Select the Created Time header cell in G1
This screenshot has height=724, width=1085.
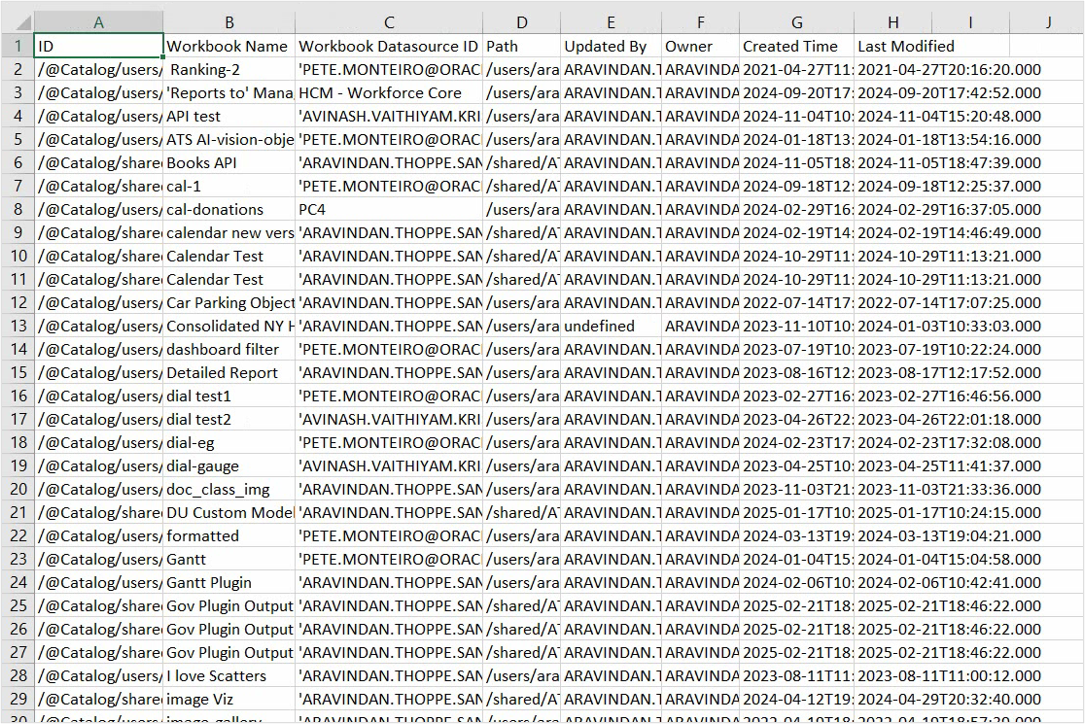coord(795,46)
